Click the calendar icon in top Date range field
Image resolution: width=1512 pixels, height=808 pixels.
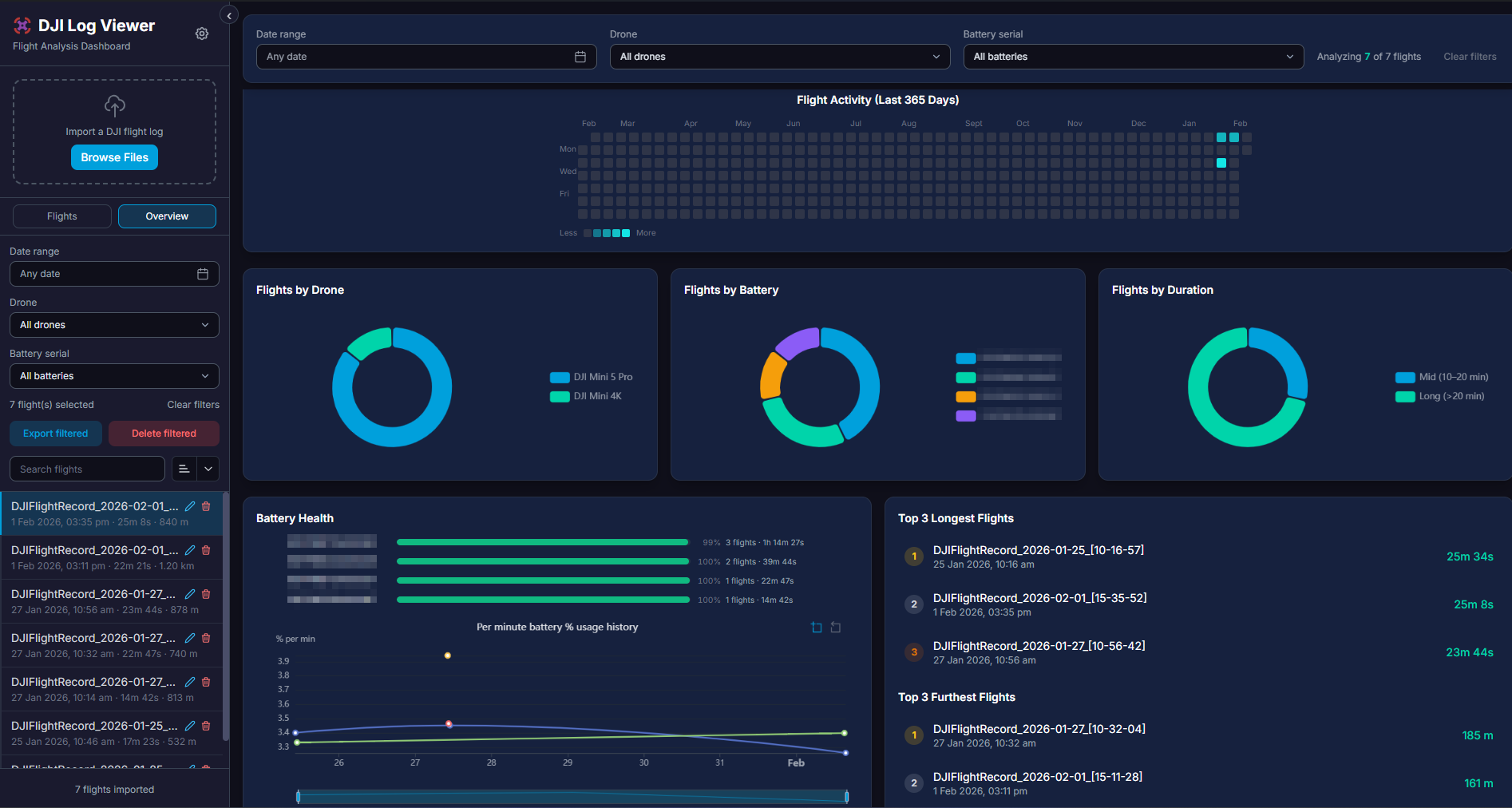(x=580, y=57)
